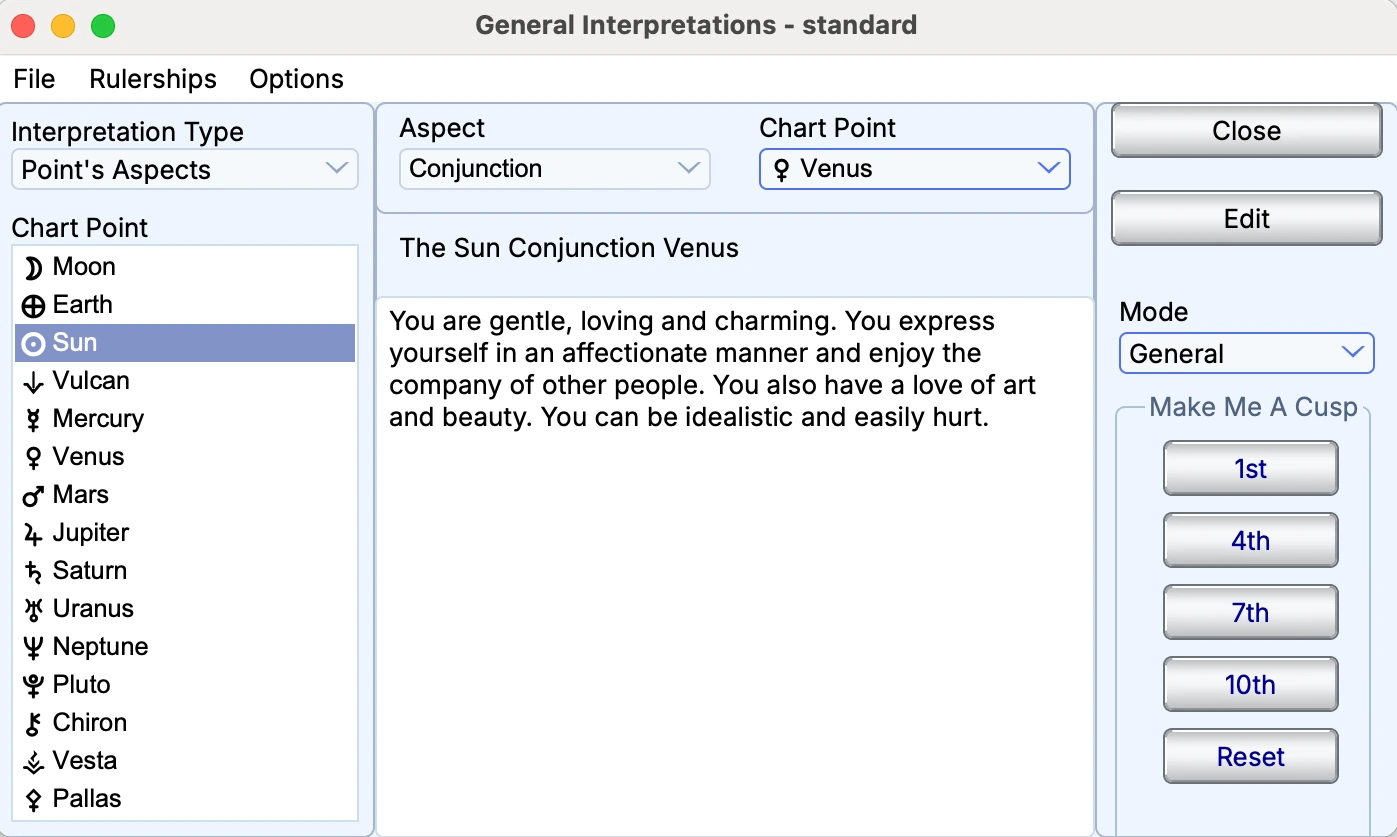Make 1st house the cusp

point(1251,468)
